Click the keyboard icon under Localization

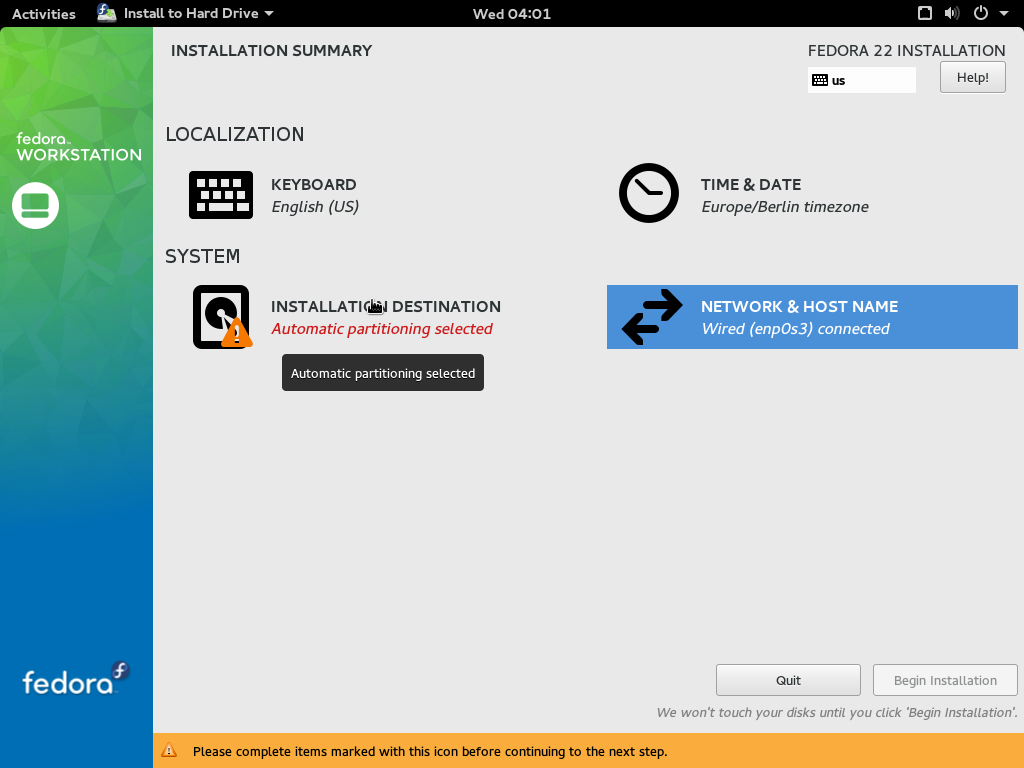click(220, 195)
